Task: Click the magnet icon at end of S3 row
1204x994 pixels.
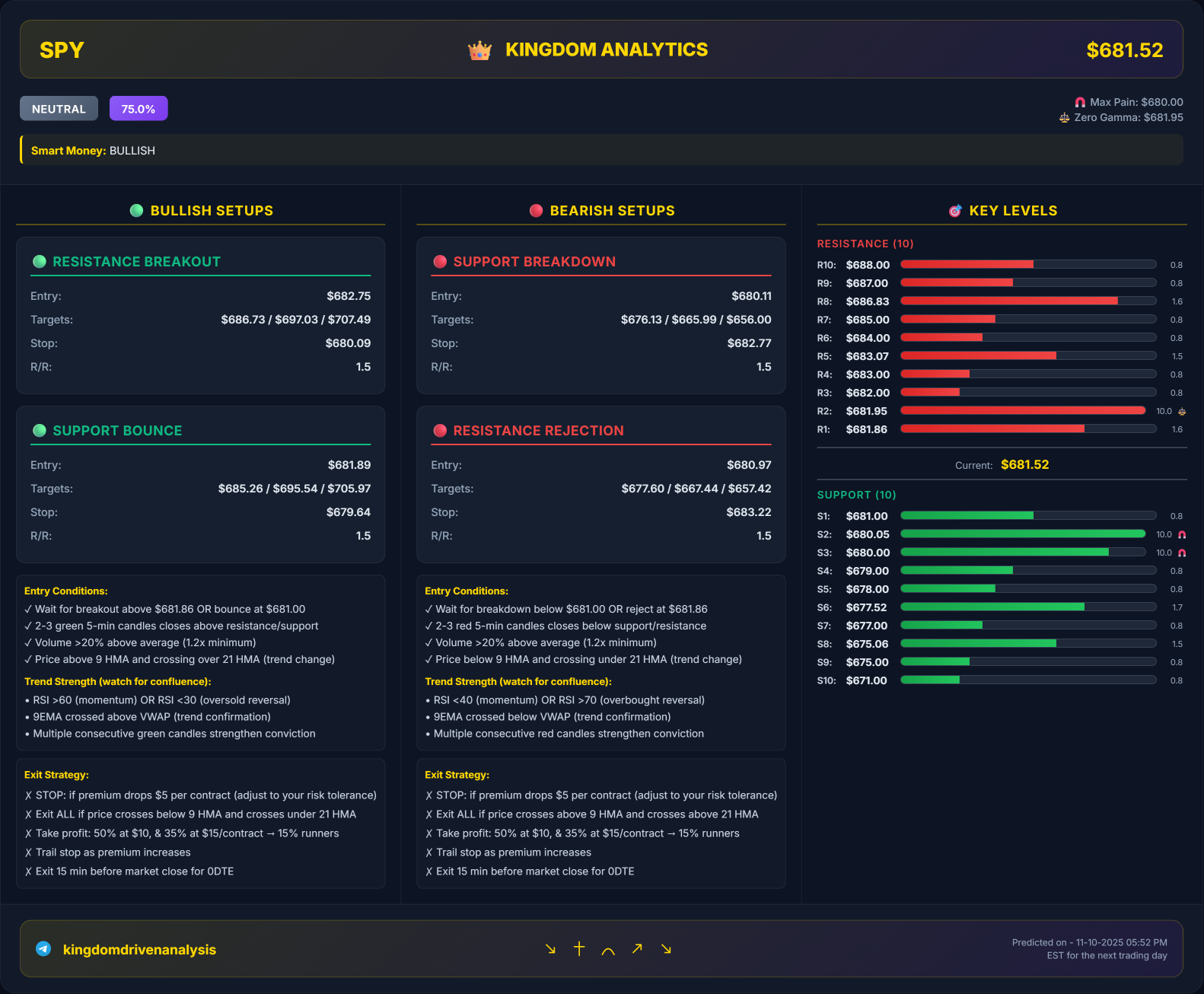Action: pyautogui.click(x=1182, y=553)
